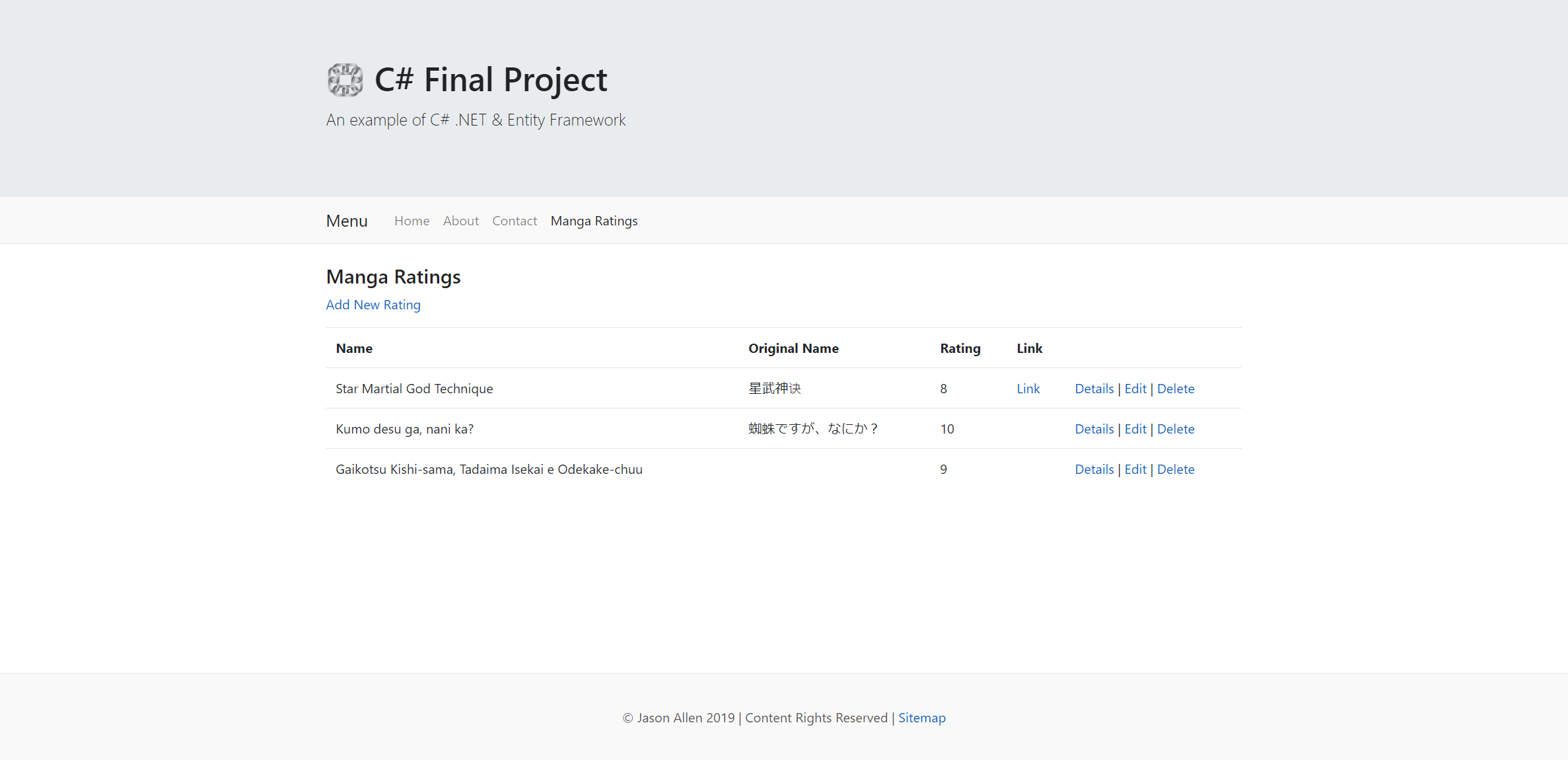
Task: Click Add New Rating link
Action: pyautogui.click(x=373, y=305)
